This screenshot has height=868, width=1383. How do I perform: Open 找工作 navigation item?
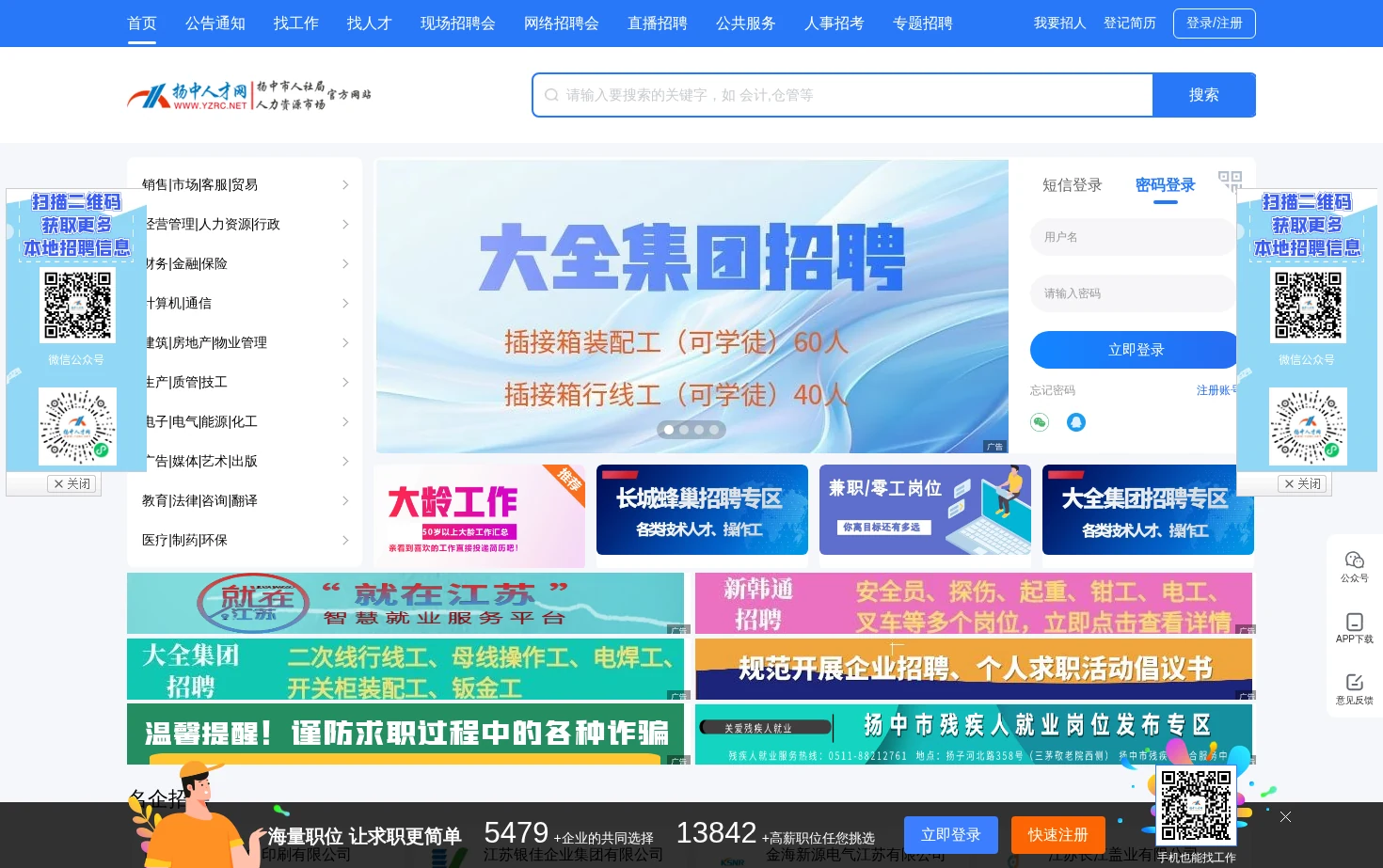click(x=296, y=24)
